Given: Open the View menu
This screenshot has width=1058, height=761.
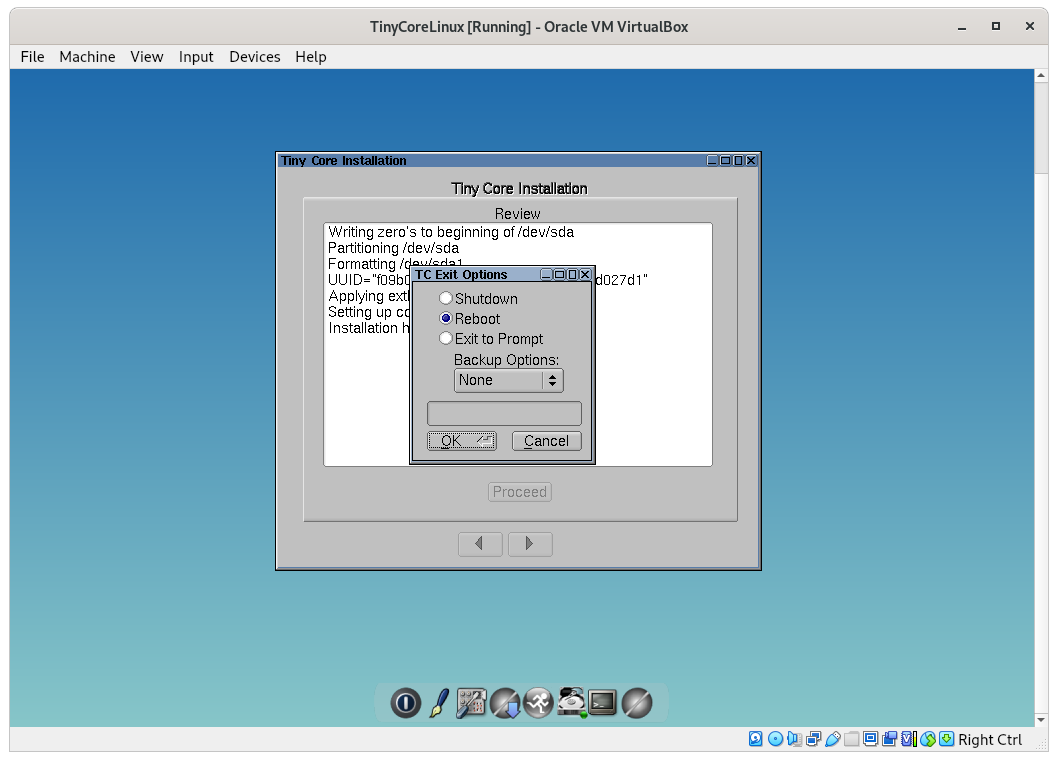Looking at the screenshot, I should pyautogui.click(x=146, y=57).
